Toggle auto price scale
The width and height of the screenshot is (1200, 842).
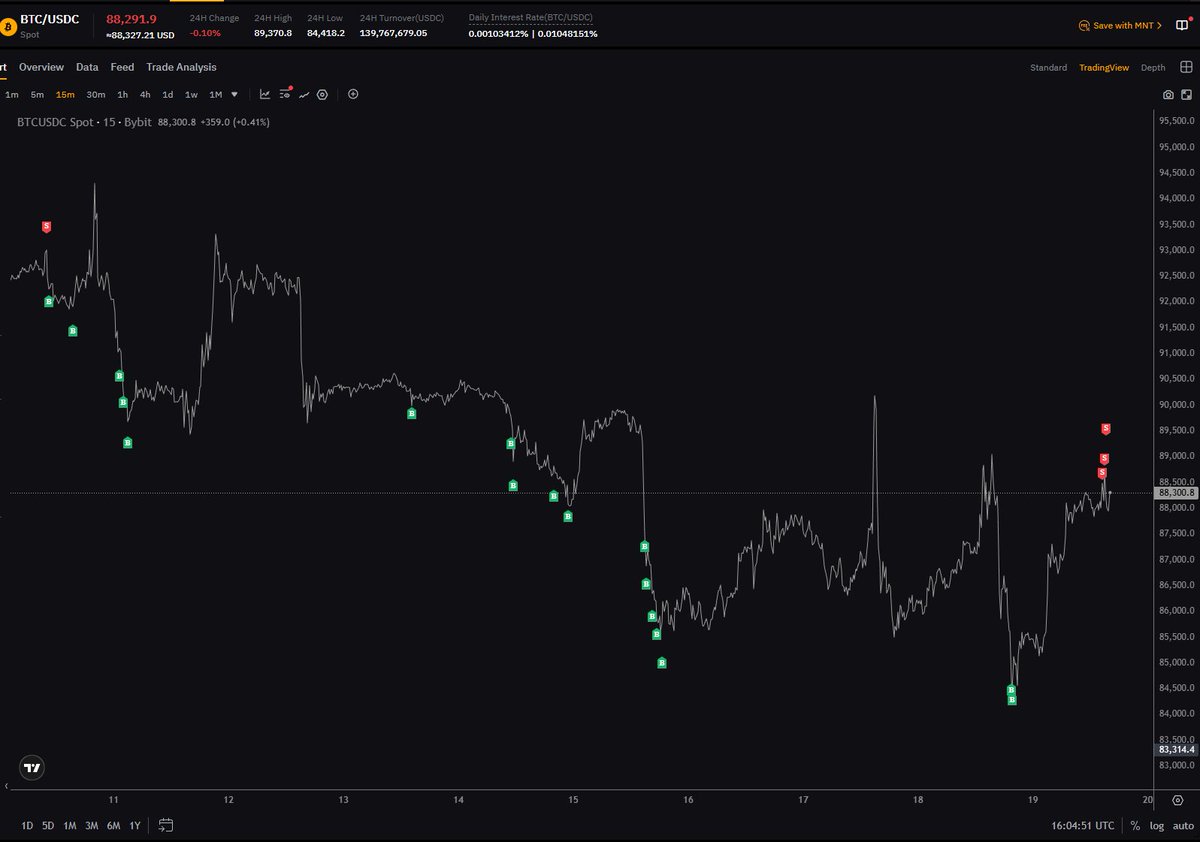coord(1183,826)
